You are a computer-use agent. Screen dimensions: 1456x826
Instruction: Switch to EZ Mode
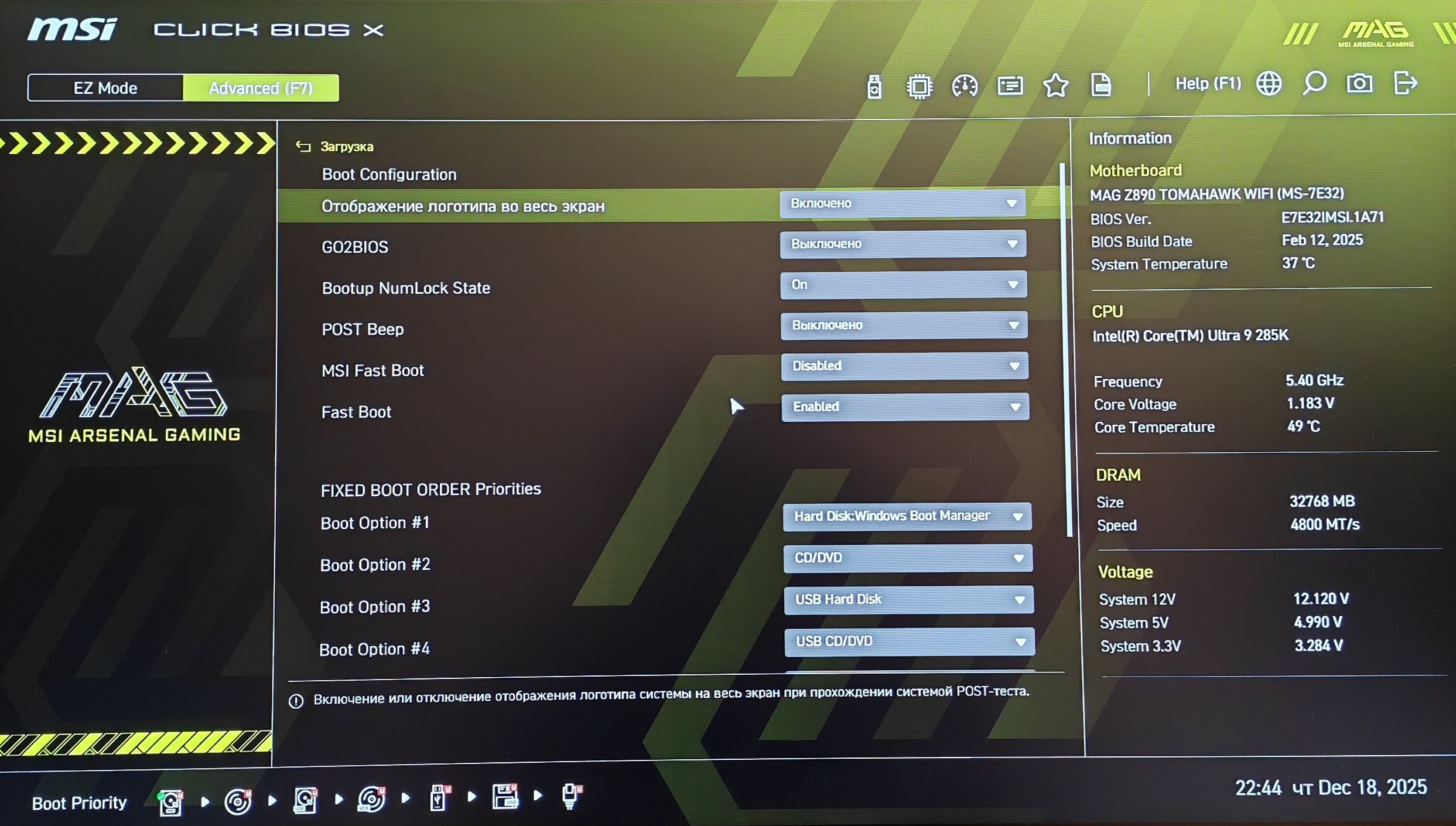point(105,88)
